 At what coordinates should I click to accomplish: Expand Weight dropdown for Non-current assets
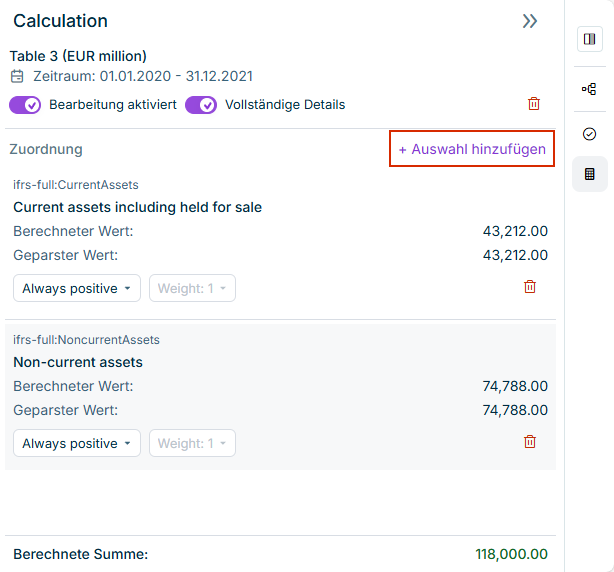pyautogui.click(x=192, y=443)
